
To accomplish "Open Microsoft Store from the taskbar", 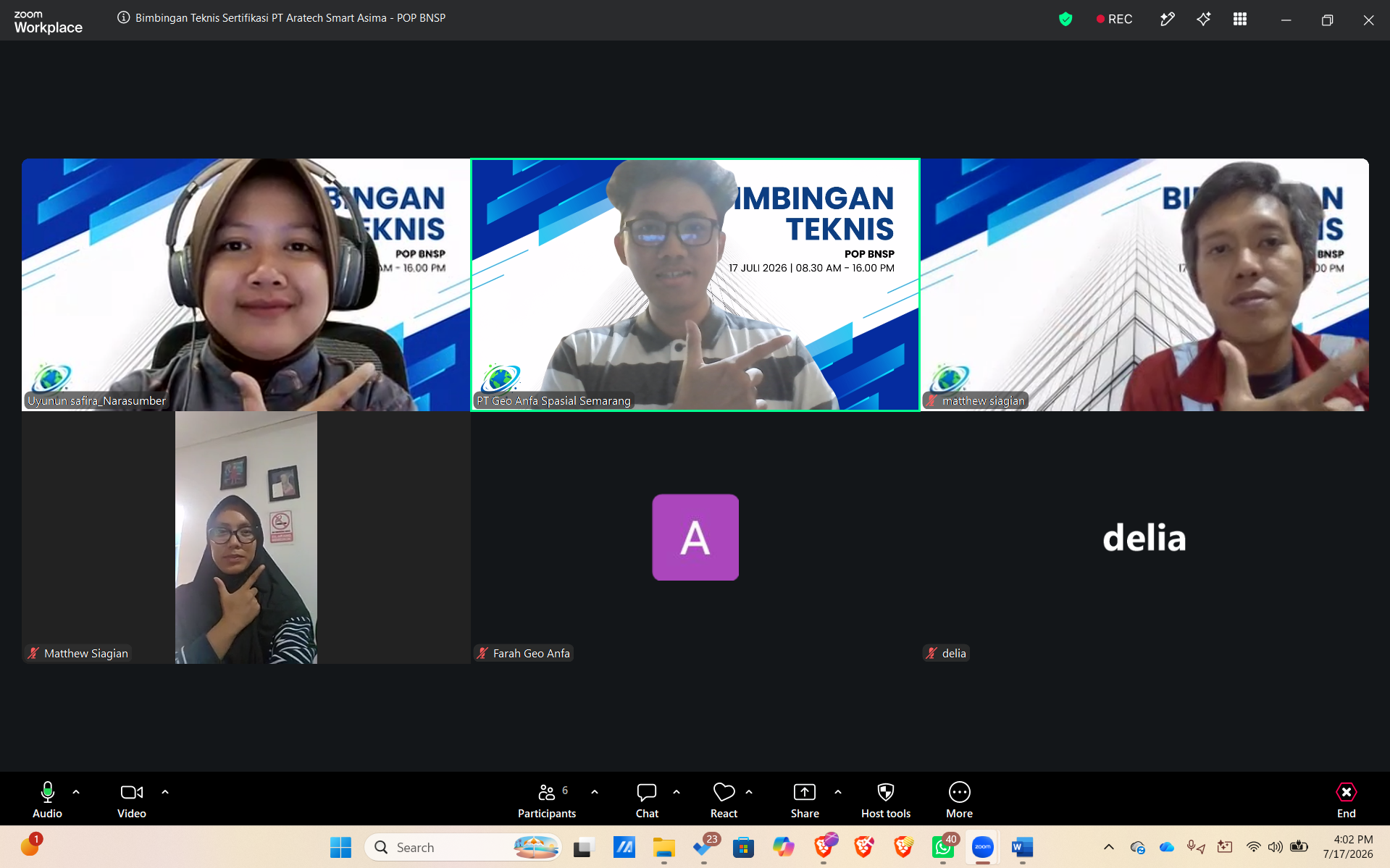I will pyautogui.click(x=743, y=847).
